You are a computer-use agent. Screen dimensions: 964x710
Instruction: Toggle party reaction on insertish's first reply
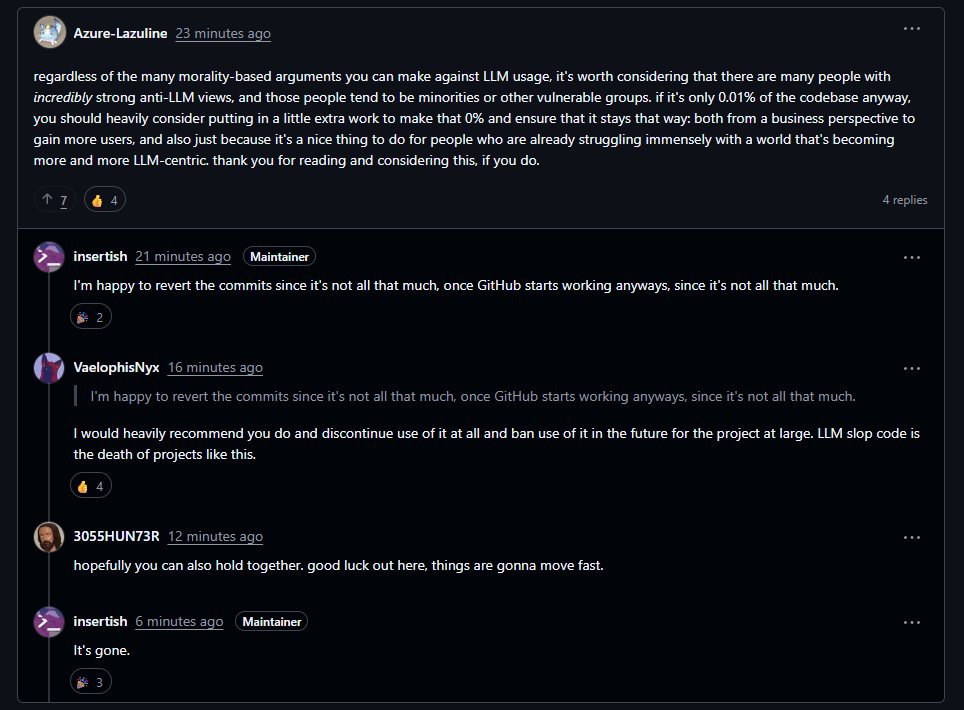pos(90,317)
